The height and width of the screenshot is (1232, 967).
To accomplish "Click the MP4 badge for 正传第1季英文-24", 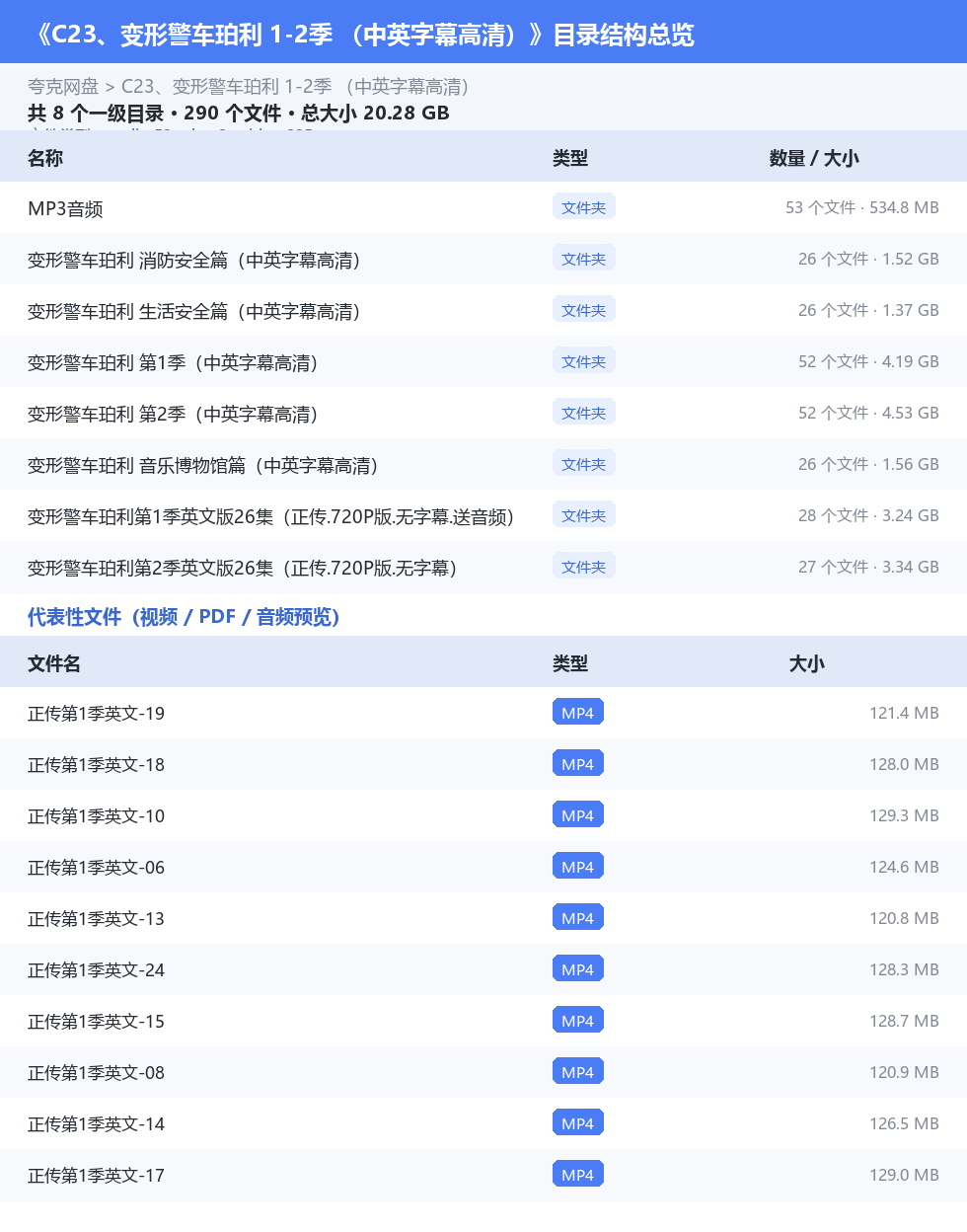I will (578, 969).
